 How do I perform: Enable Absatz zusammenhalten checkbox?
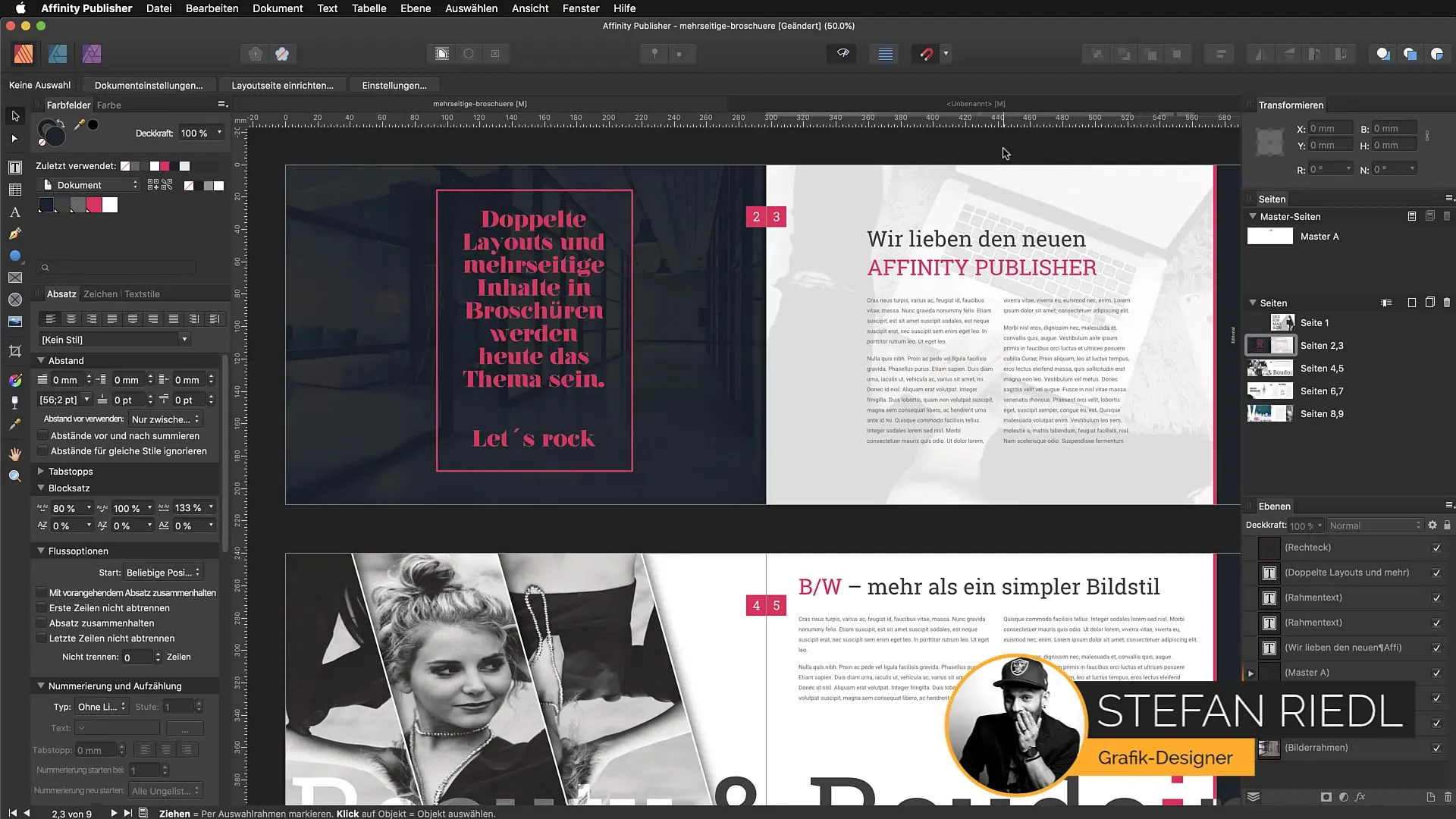click(42, 623)
